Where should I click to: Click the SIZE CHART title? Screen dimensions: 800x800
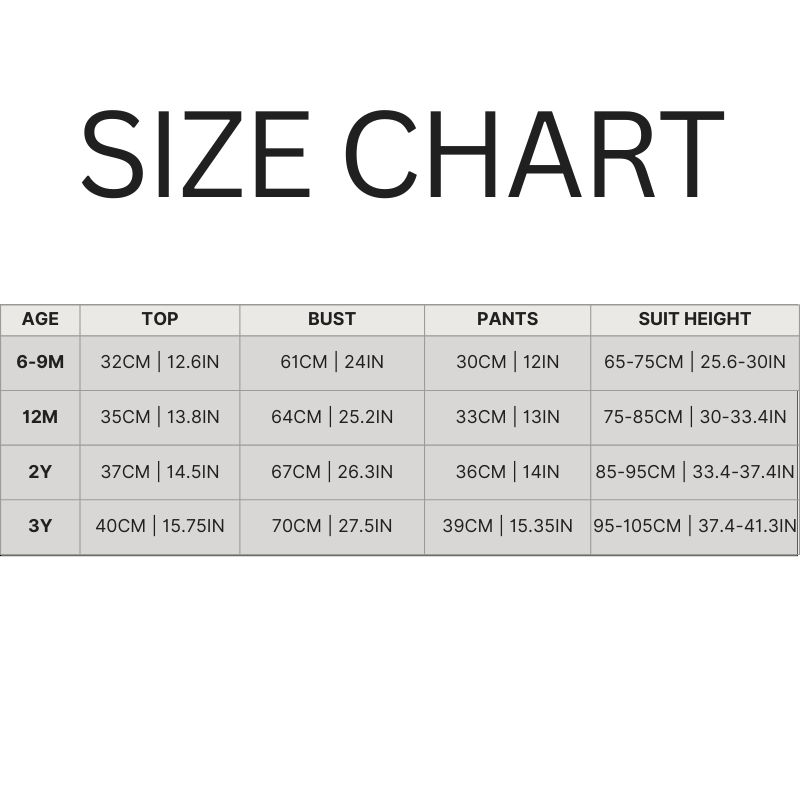pos(400,155)
